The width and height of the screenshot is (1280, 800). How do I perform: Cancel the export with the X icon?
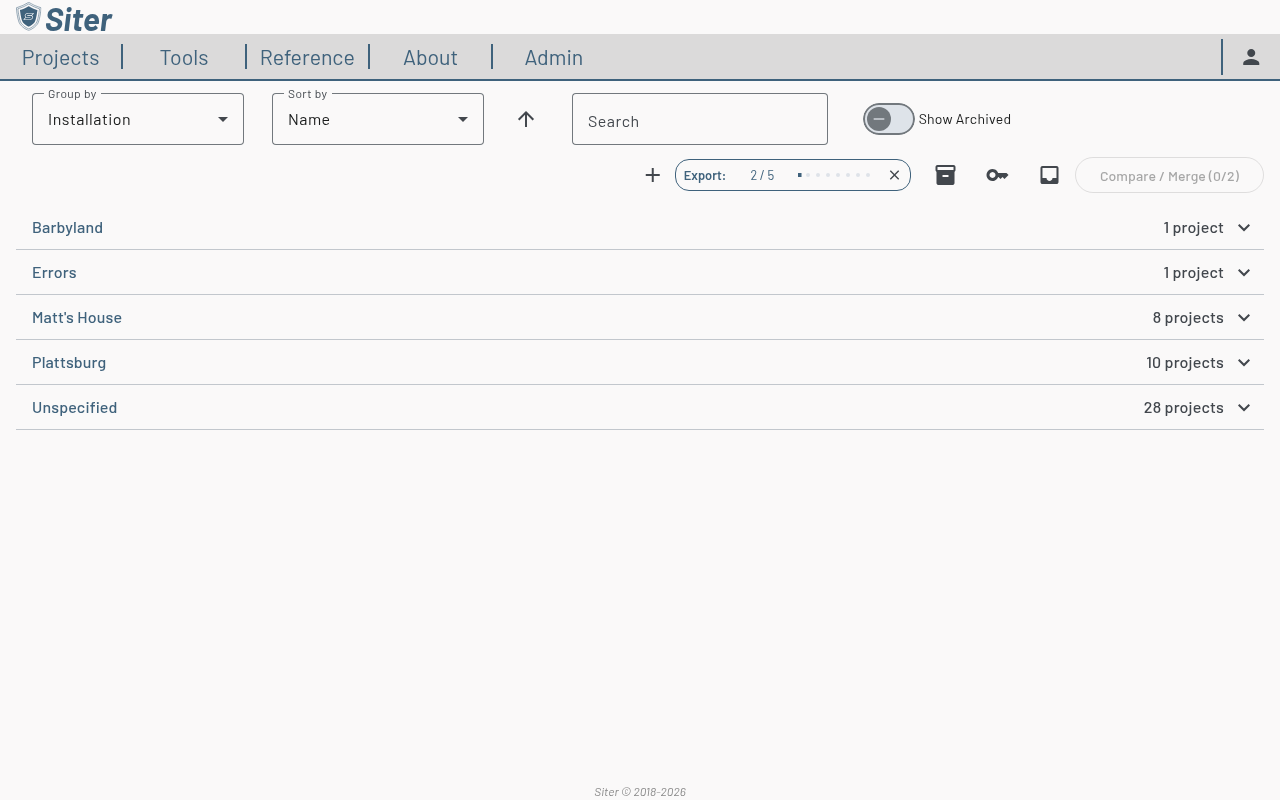(894, 175)
